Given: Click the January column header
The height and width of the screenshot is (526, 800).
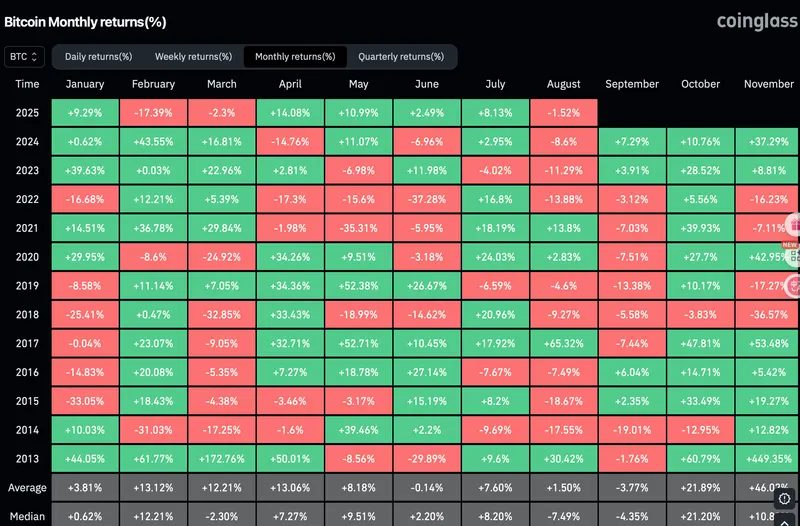Looking at the screenshot, I should point(85,84).
